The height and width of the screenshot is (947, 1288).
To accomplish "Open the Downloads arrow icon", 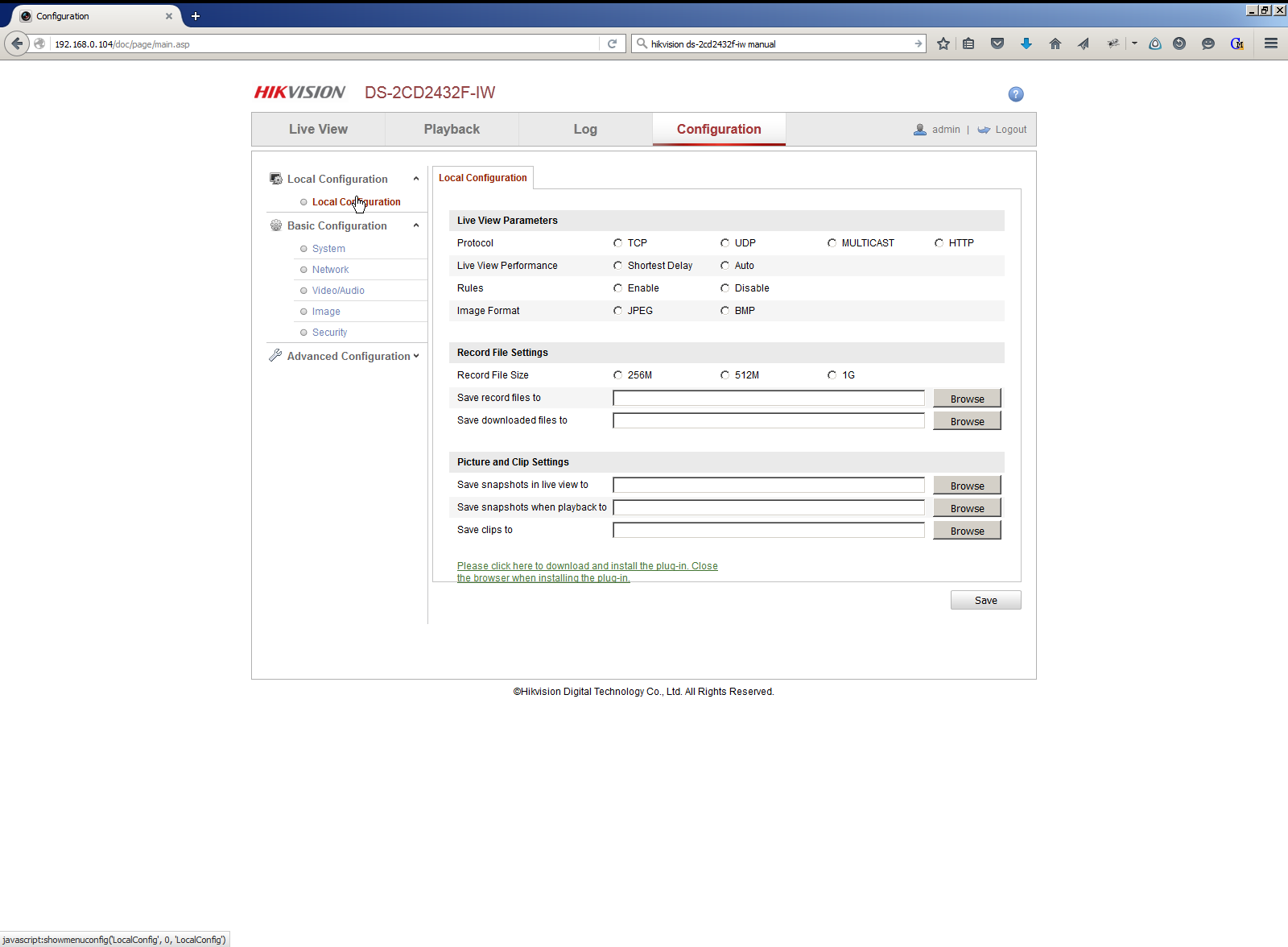I will pos(1026,43).
